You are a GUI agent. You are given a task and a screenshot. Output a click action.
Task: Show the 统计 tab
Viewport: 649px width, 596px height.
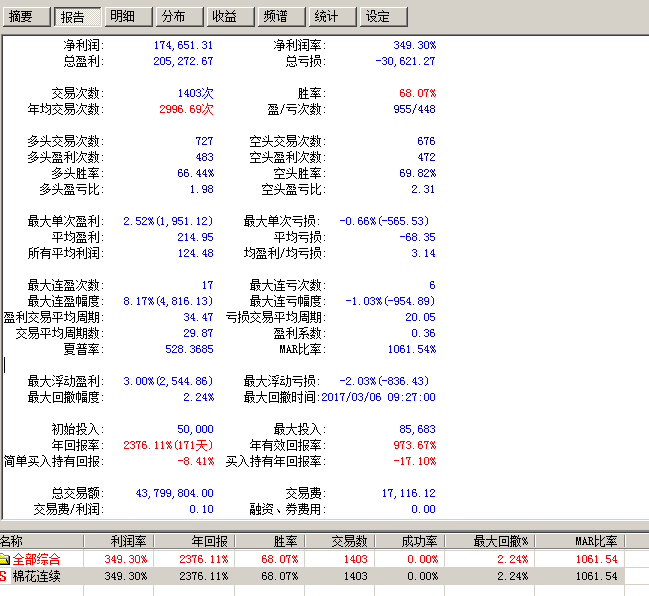pos(327,17)
